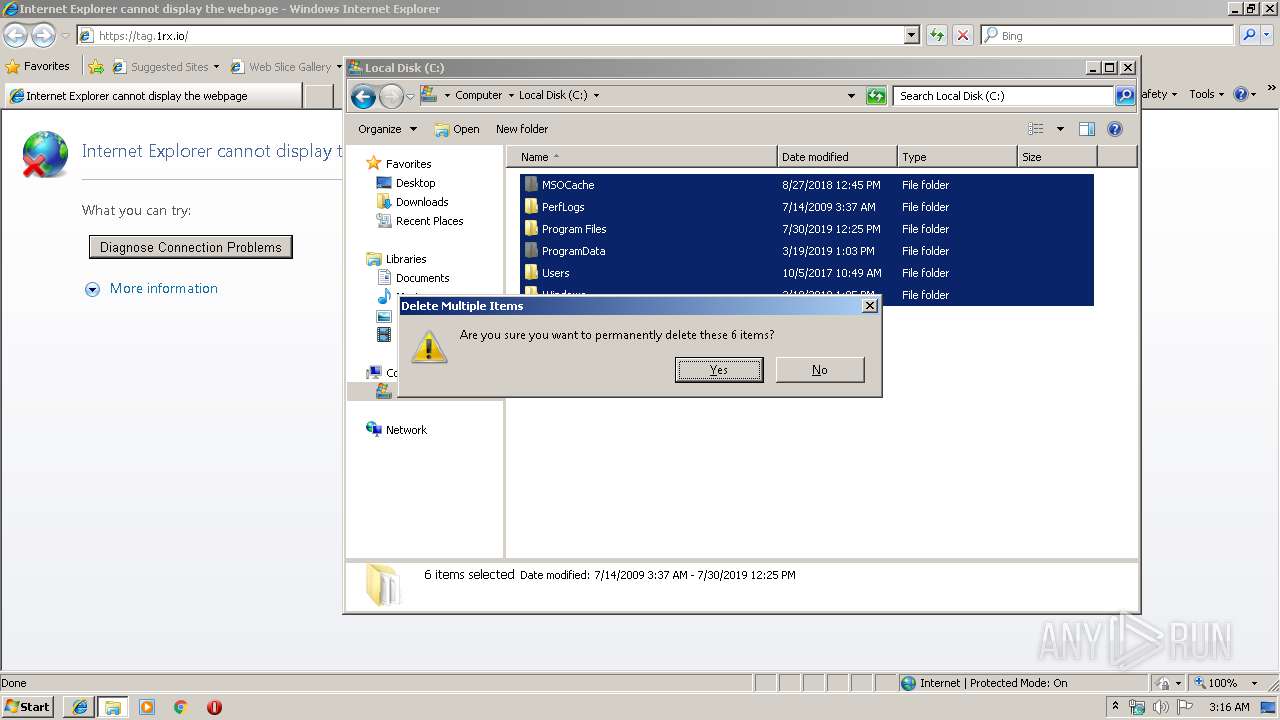
Task: Refresh the Local Disk (C:) folder view
Action: click(876, 96)
